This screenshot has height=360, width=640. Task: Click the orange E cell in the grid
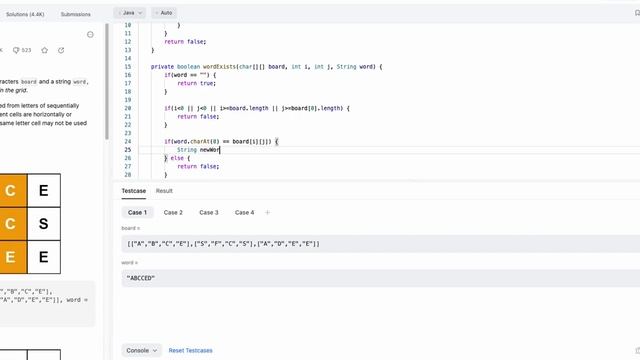13,257
